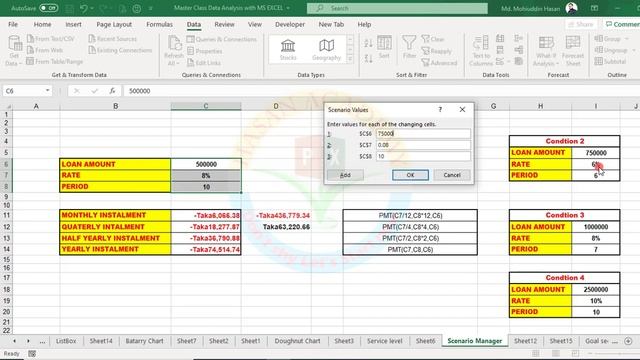The width and height of the screenshot is (640, 360).
Task: Open Existing Connections
Action: pos(120,50)
